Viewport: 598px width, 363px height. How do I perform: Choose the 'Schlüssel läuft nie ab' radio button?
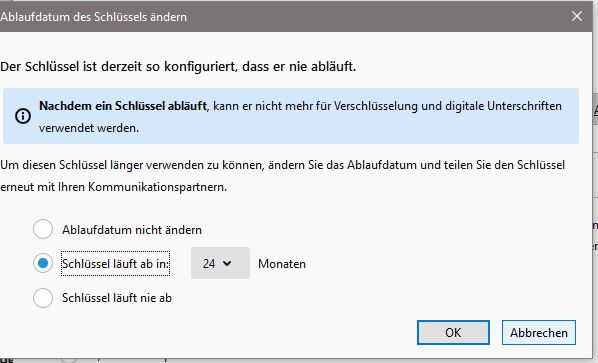43,297
